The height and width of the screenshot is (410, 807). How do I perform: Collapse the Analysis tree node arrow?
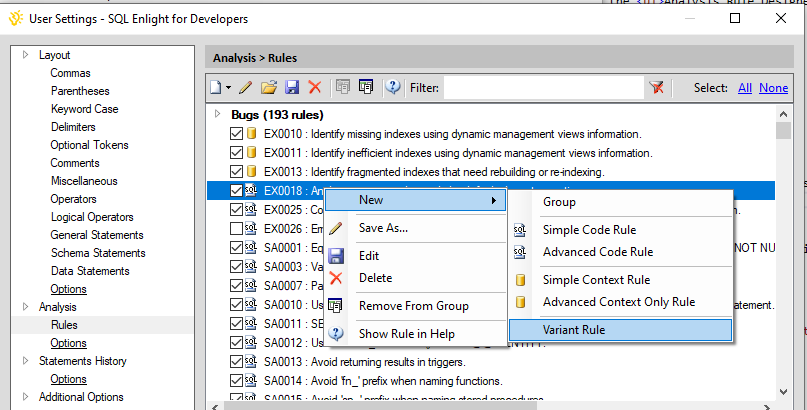click(26, 307)
